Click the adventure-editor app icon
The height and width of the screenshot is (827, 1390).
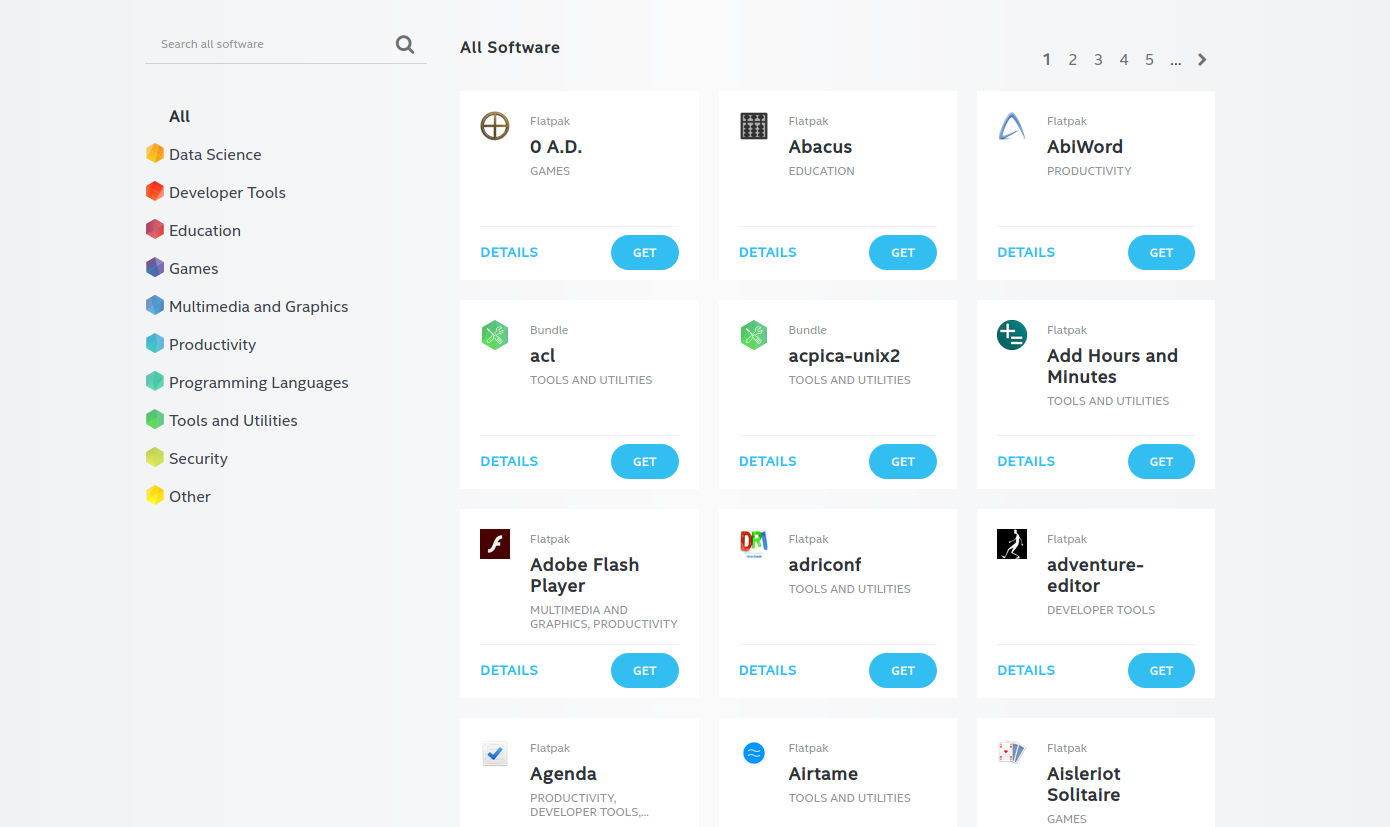click(1012, 544)
